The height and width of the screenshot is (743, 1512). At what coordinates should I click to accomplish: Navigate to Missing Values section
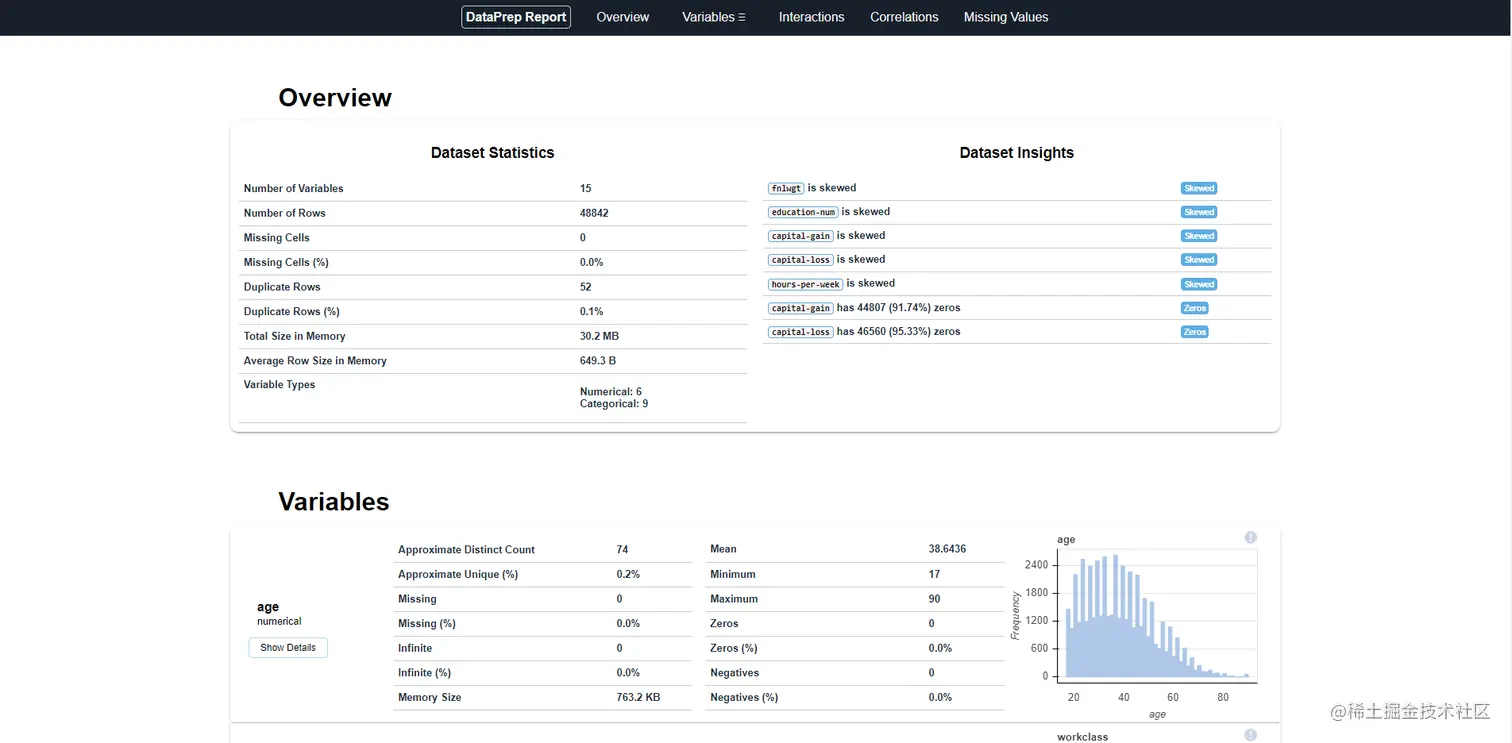pyautogui.click(x=1006, y=17)
